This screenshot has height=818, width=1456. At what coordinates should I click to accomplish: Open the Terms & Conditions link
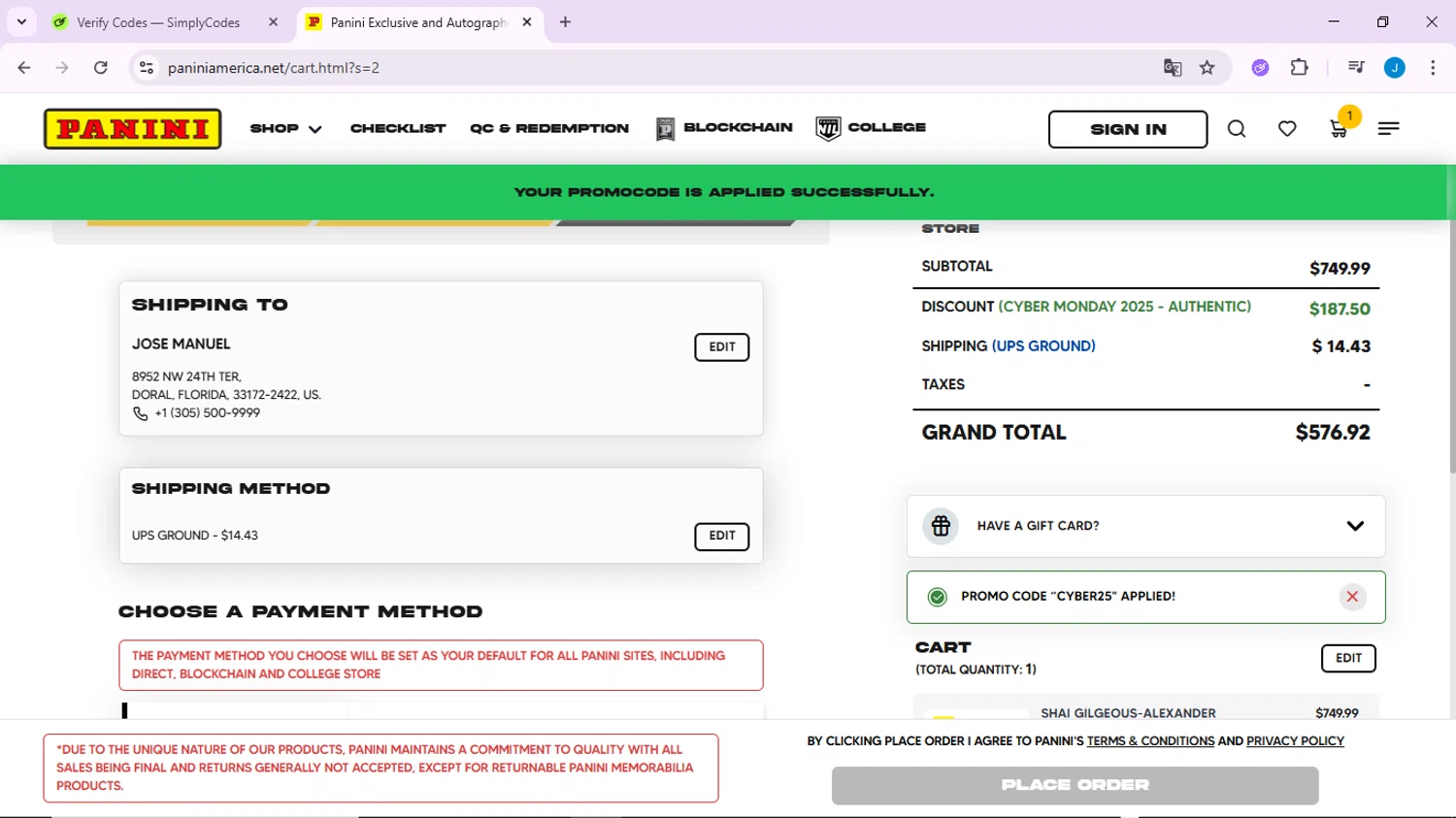pos(1150,741)
